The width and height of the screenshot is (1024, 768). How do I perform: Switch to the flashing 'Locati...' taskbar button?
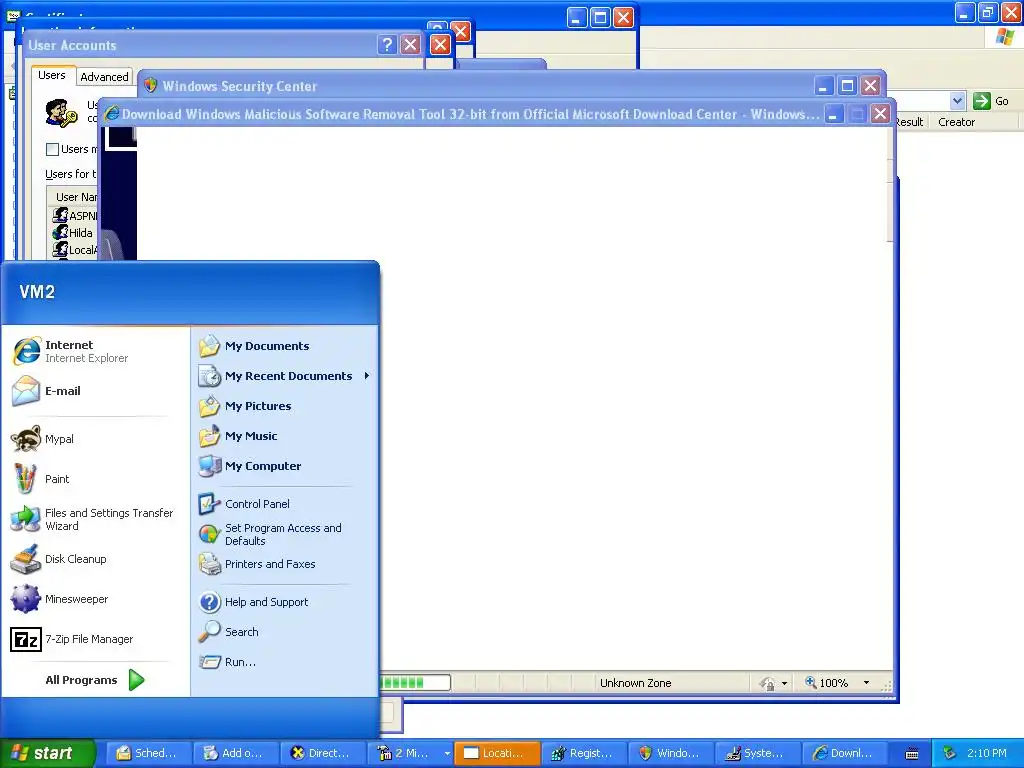497,753
